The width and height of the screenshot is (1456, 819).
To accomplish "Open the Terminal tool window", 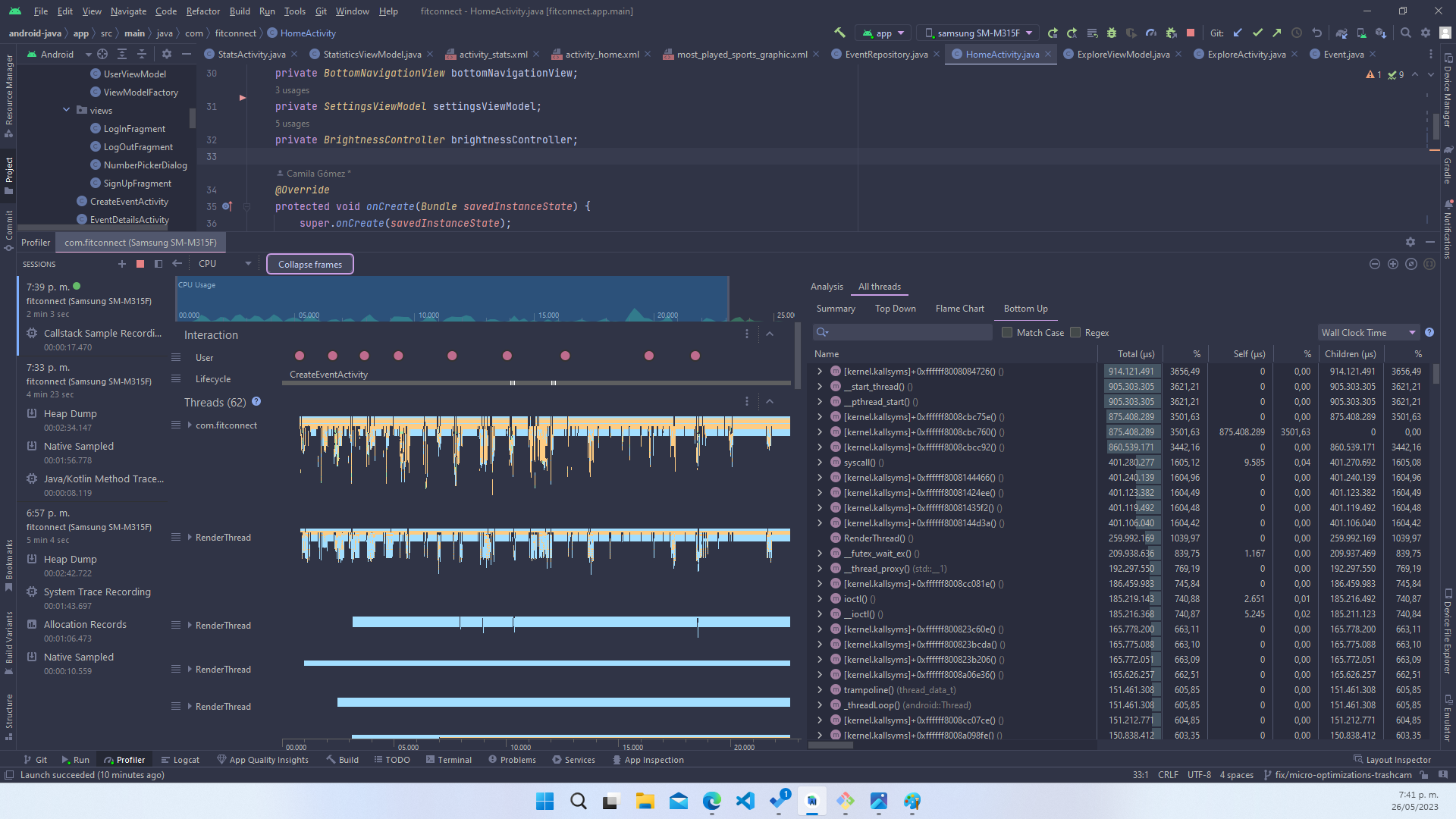I will [x=449, y=759].
